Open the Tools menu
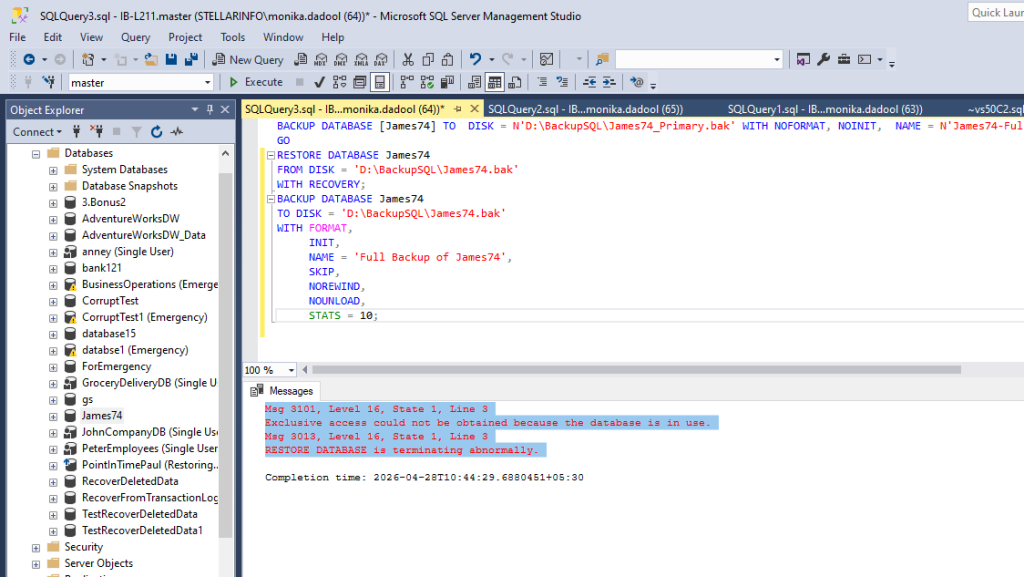 point(232,37)
